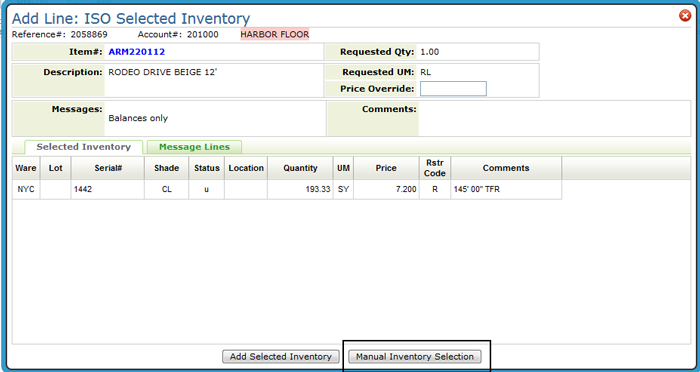Click the Lot column header
Image resolution: width=700 pixels, height=372 pixels.
click(x=55, y=168)
